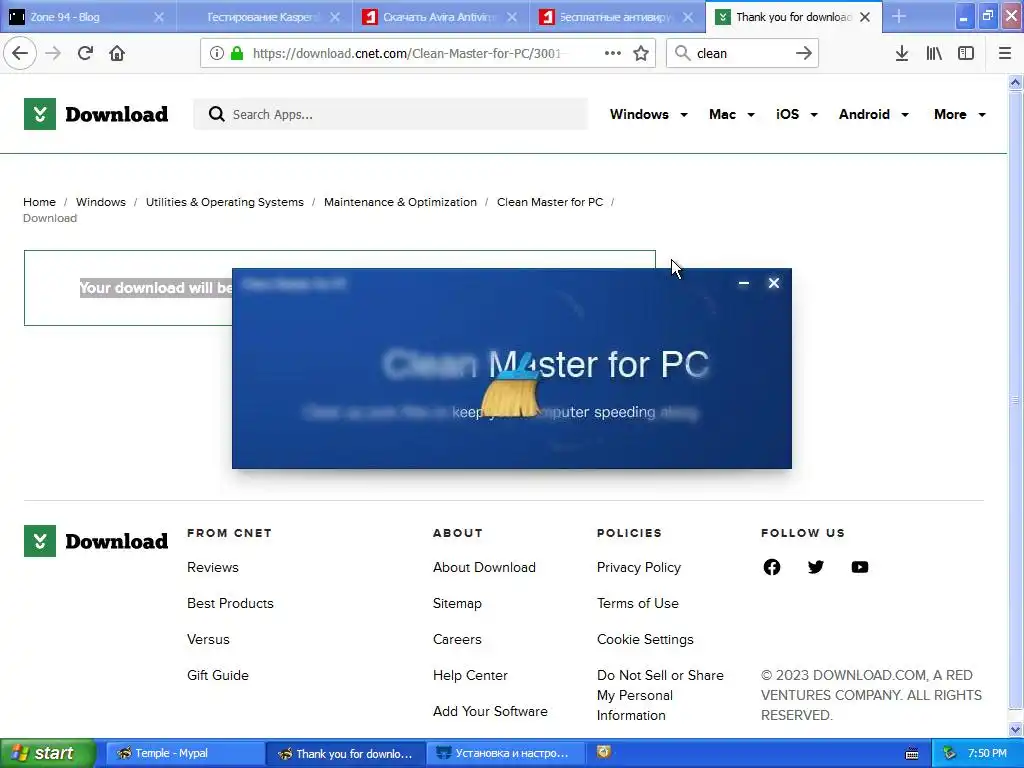
Task: Expand the Windows dropdown menu
Action: tap(648, 114)
